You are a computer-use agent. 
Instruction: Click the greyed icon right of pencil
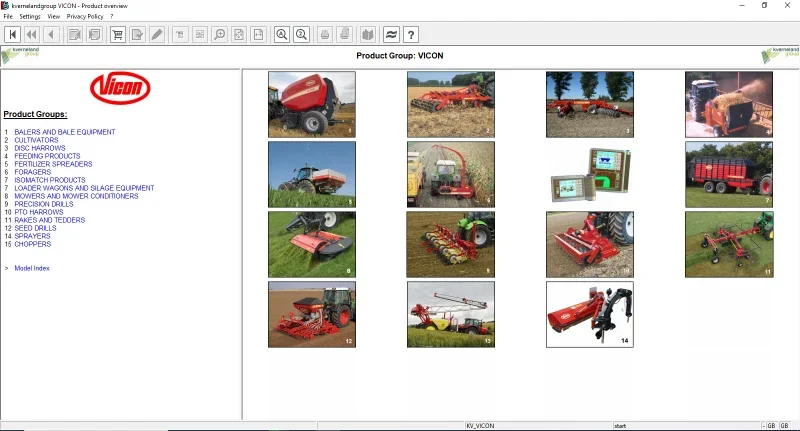[x=180, y=35]
